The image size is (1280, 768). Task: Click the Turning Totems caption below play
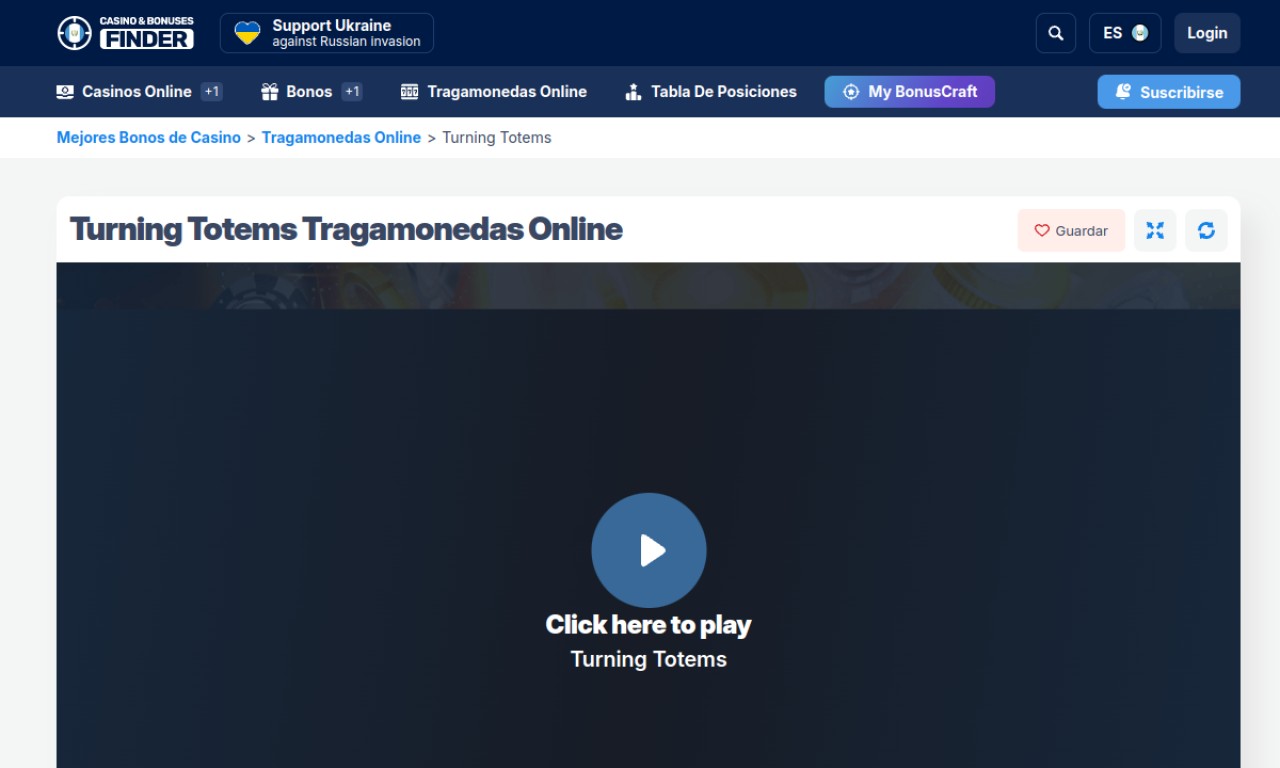(649, 659)
